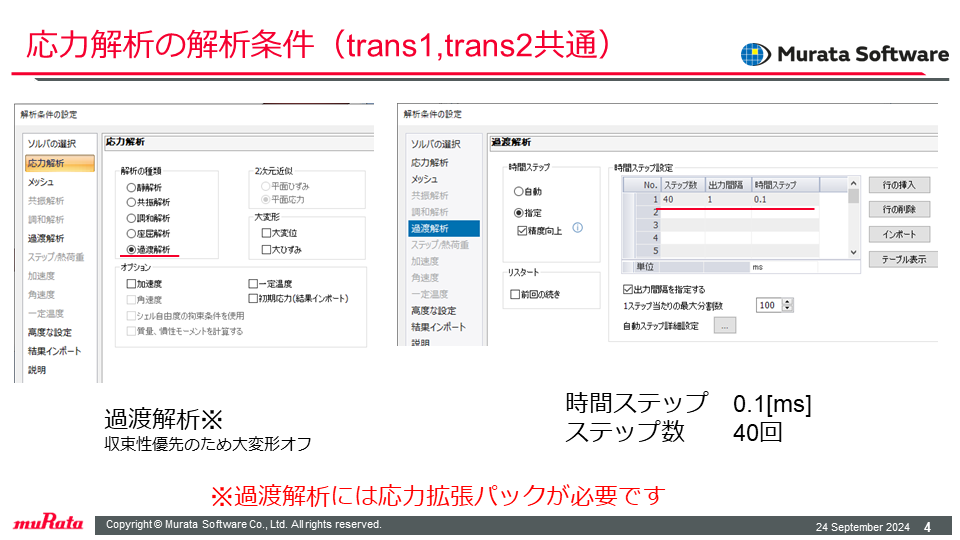
Task: Select highlighted 過渡解析 tab in right dialog
Action: 444,228
